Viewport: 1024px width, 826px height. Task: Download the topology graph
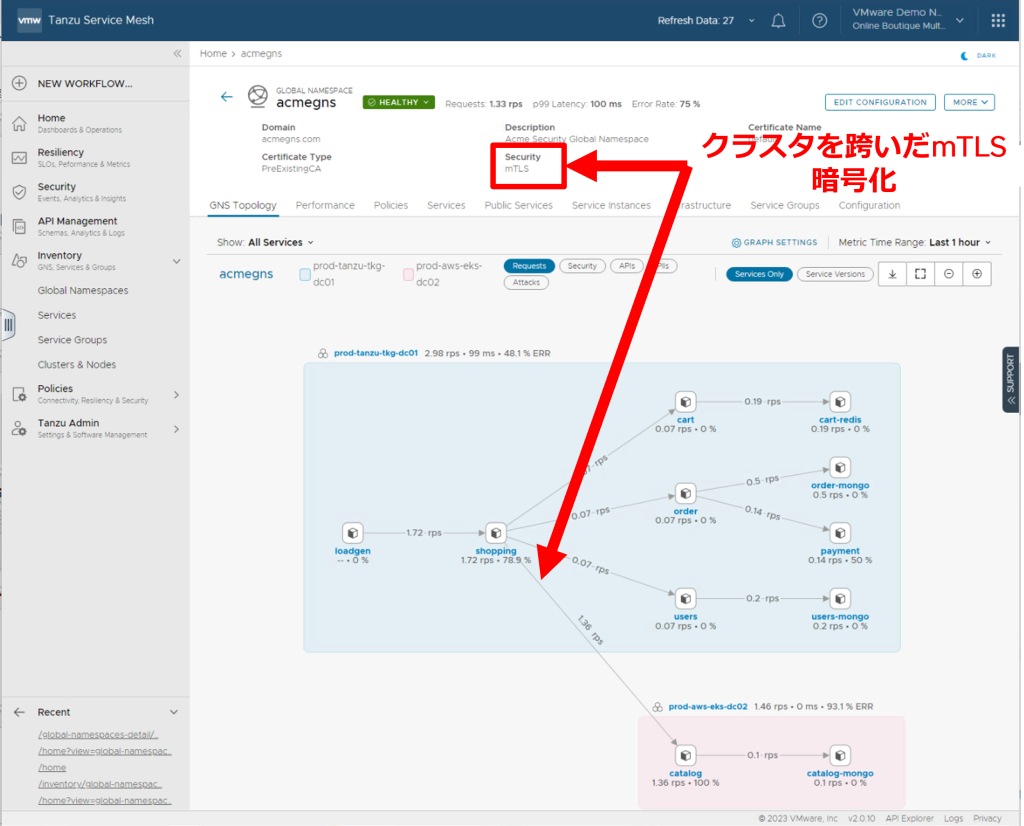pos(892,274)
